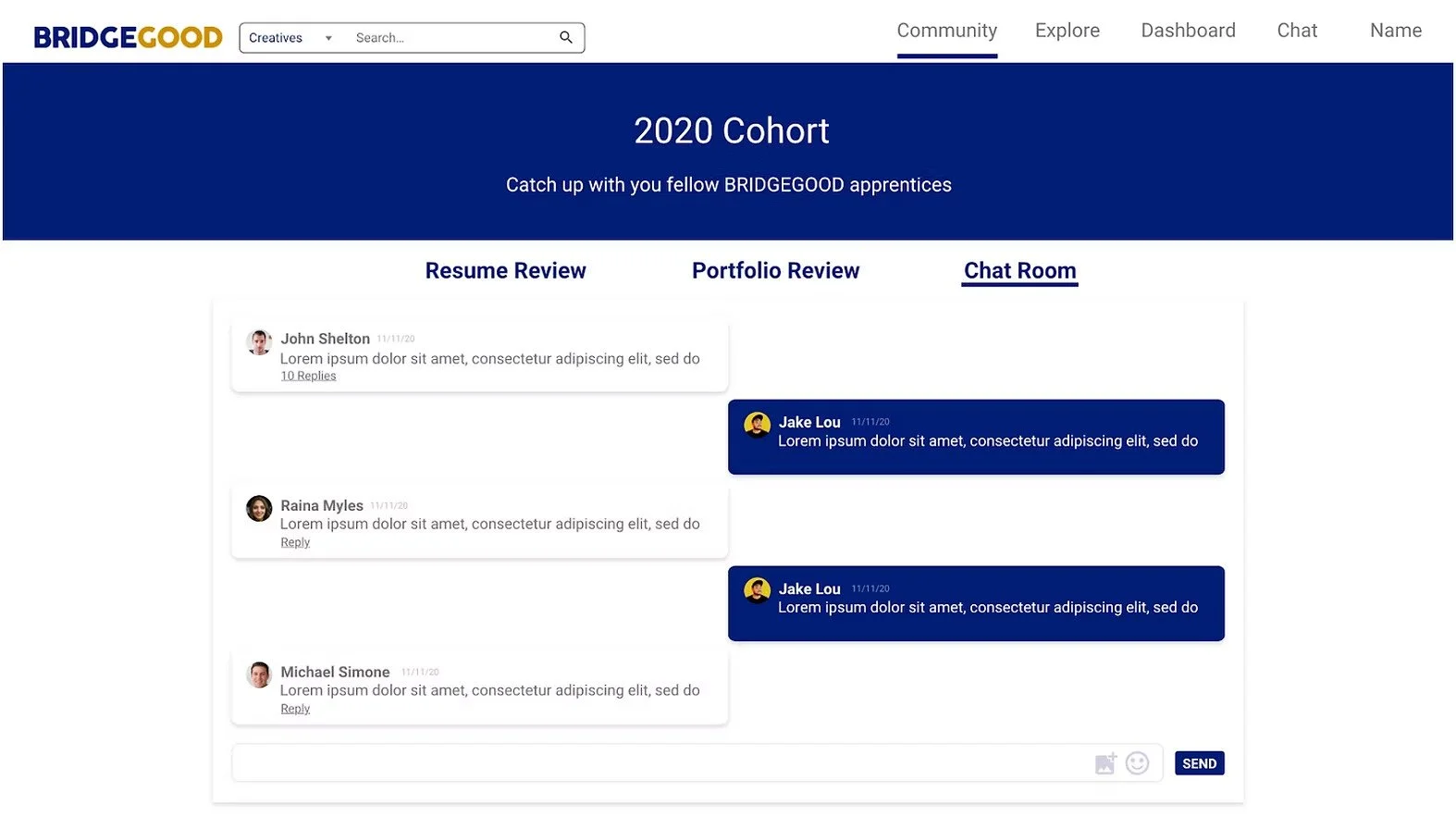
Task: Attach an image to message
Action: (x=1105, y=763)
